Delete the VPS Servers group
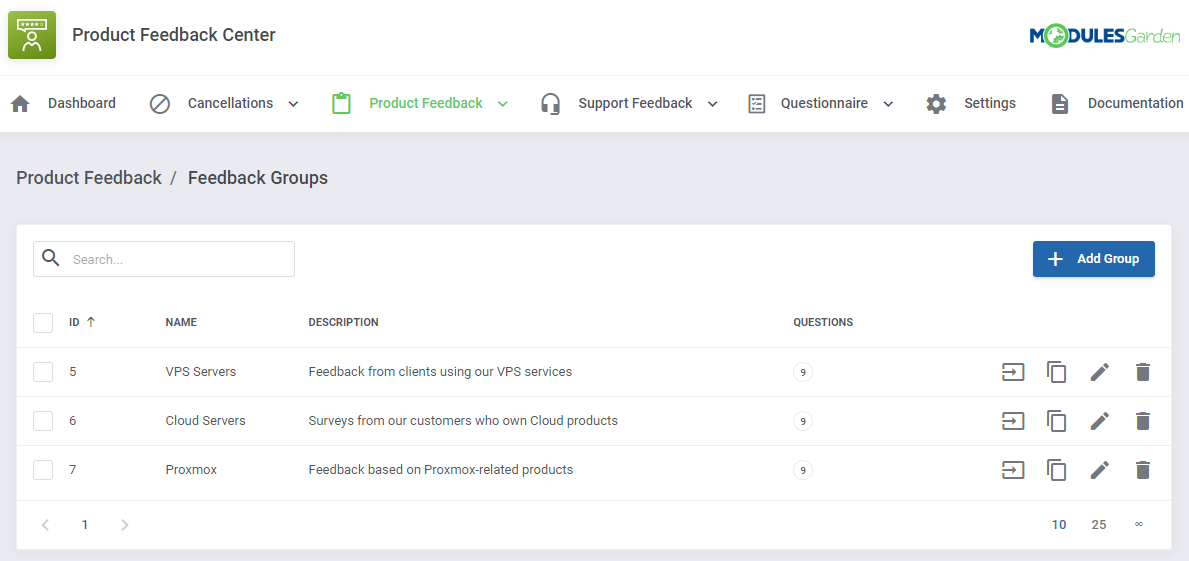 tap(1143, 371)
